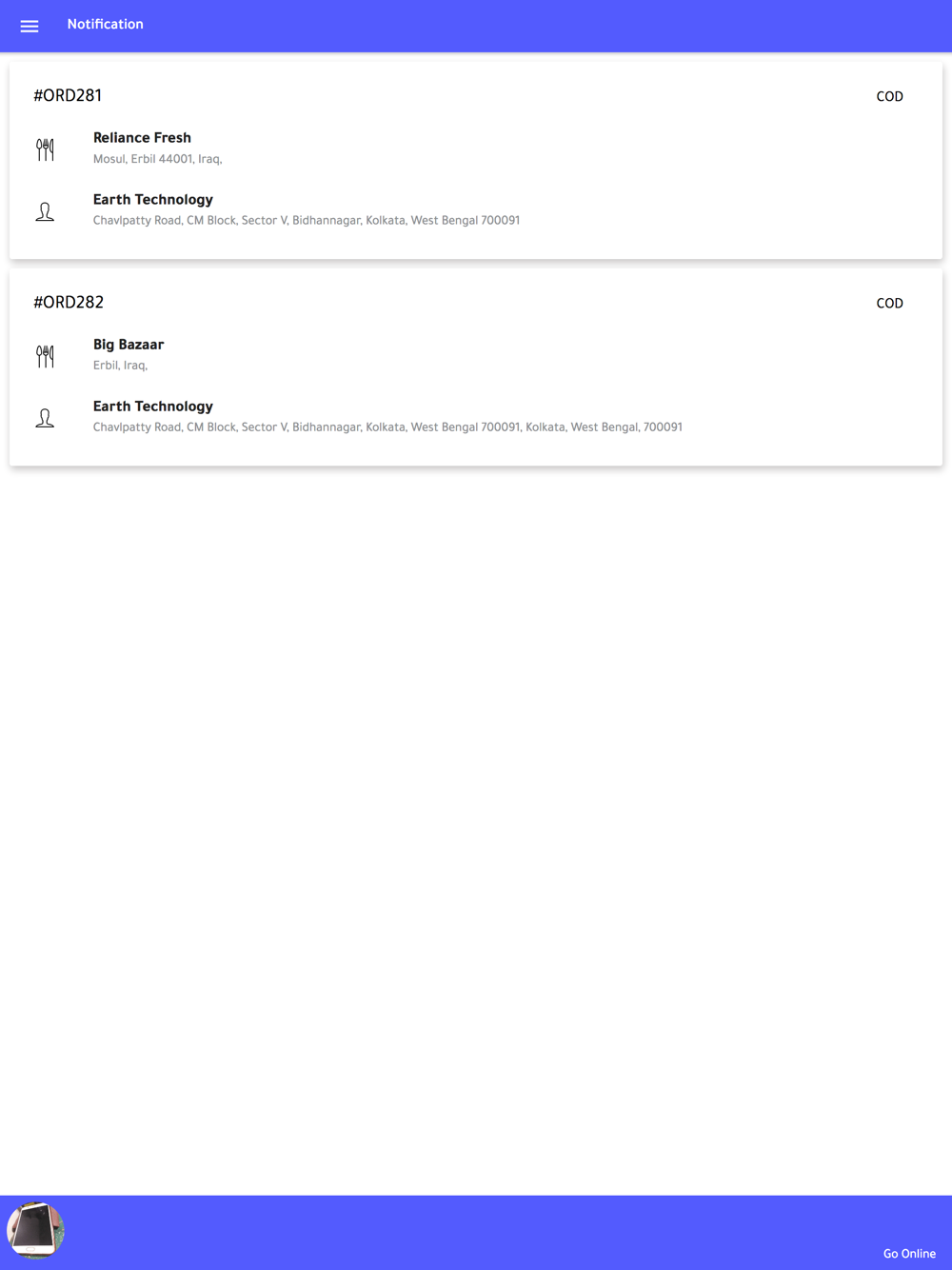This screenshot has width=952, height=1270.
Task: Click the restaurant icon for Reliance Fresh
Action: pos(45,149)
